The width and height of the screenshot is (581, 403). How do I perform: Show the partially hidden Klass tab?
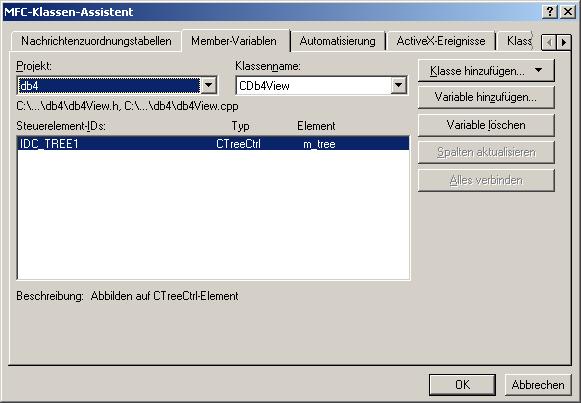pyautogui.click(x=519, y=41)
